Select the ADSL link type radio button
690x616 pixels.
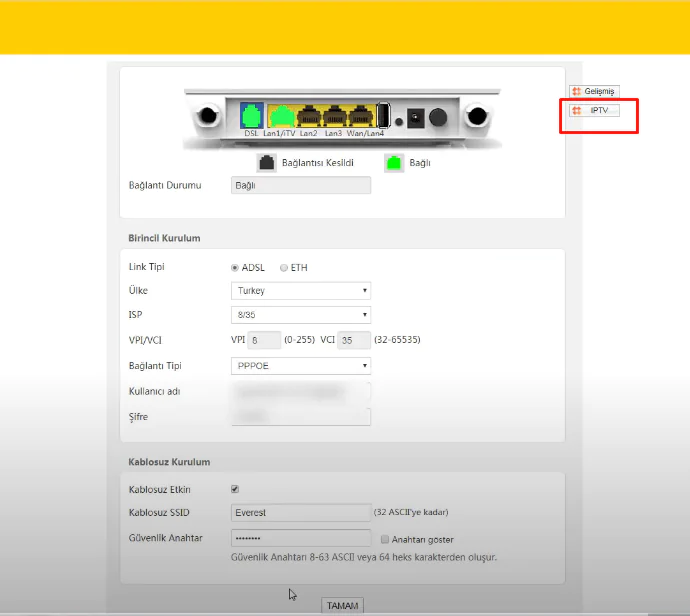[235, 267]
